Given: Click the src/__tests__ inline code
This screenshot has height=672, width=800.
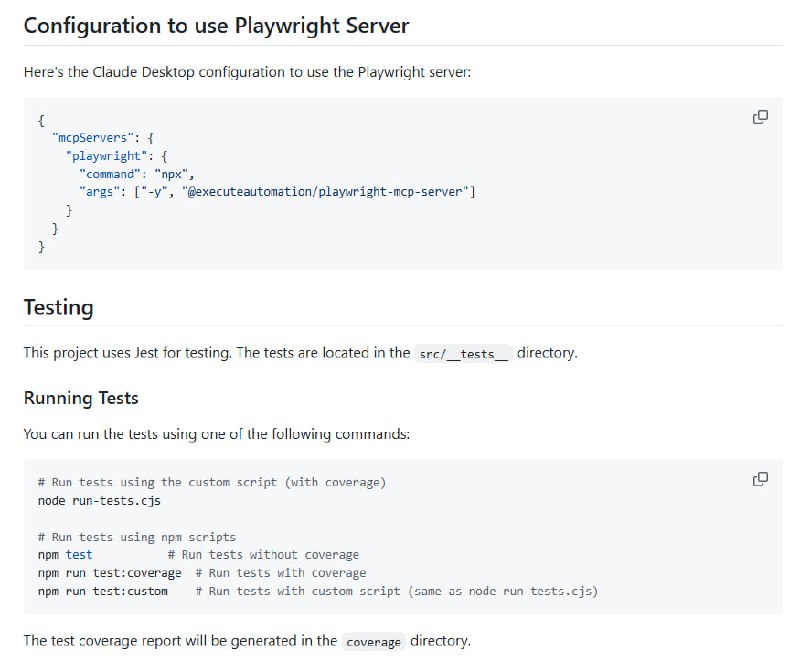Looking at the screenshot, I should 464,354.
